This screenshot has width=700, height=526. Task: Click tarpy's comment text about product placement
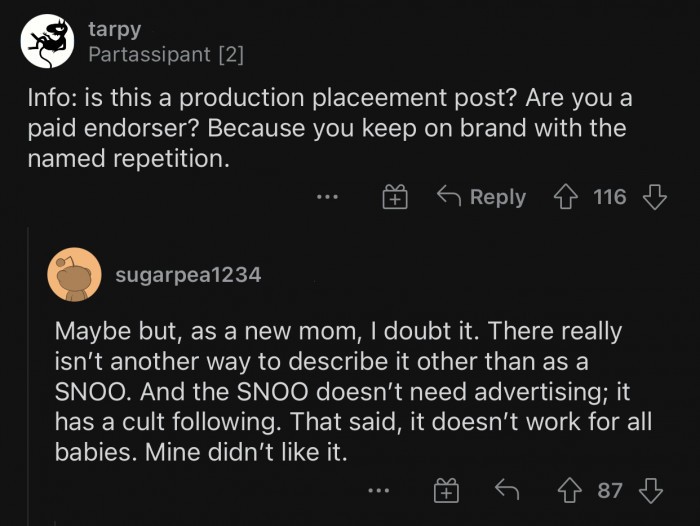(330, 128)
